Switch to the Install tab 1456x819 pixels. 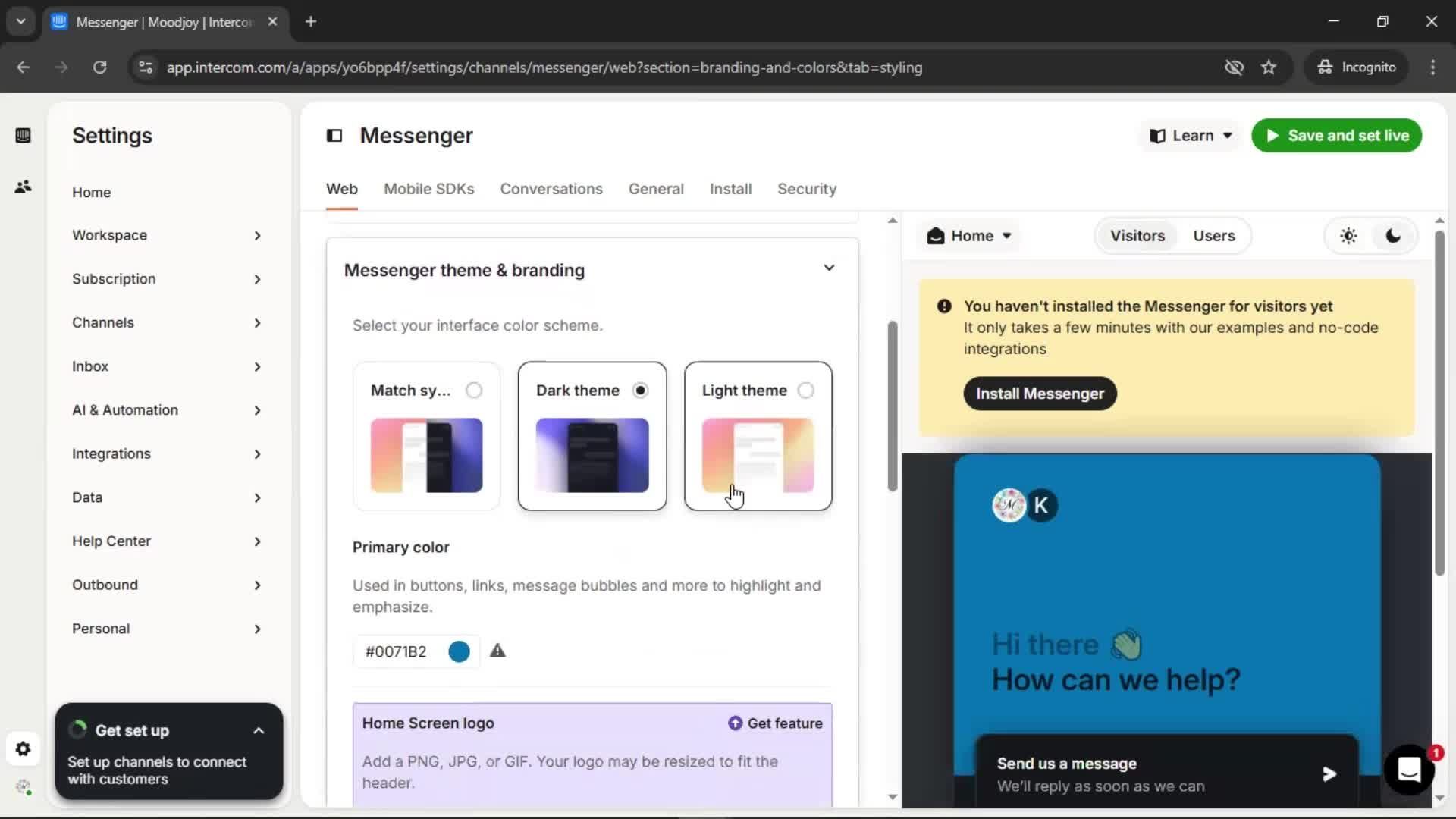pyautogui.click(x=730, y=189)
